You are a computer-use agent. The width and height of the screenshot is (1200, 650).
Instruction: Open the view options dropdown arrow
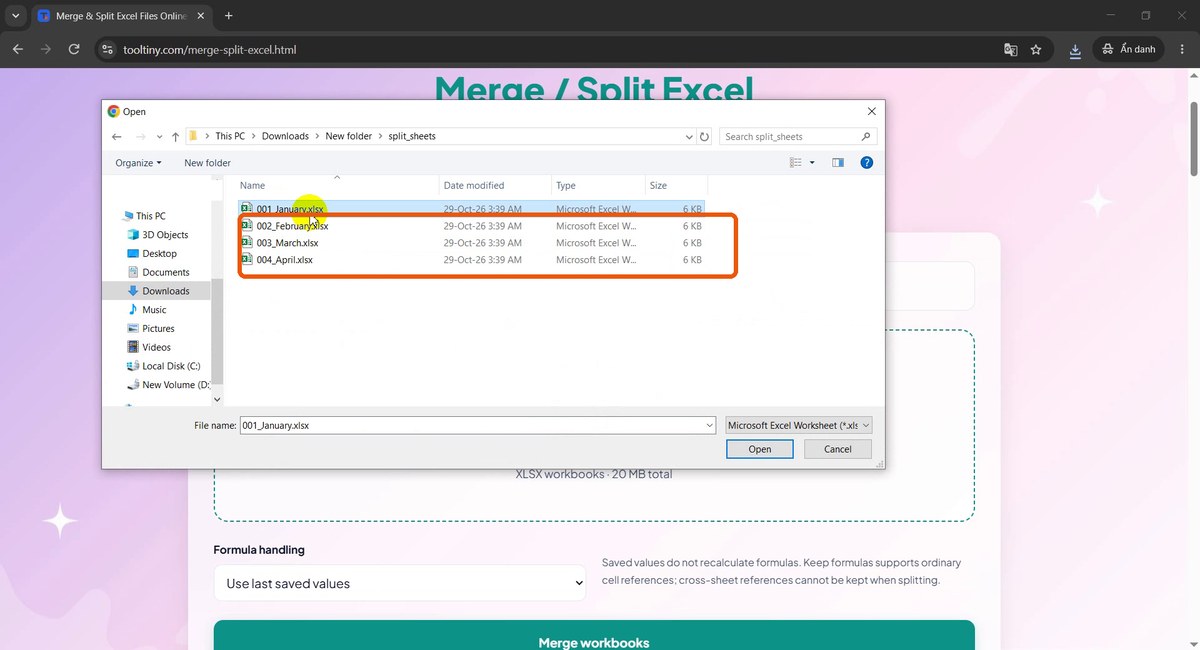point(812,162)
